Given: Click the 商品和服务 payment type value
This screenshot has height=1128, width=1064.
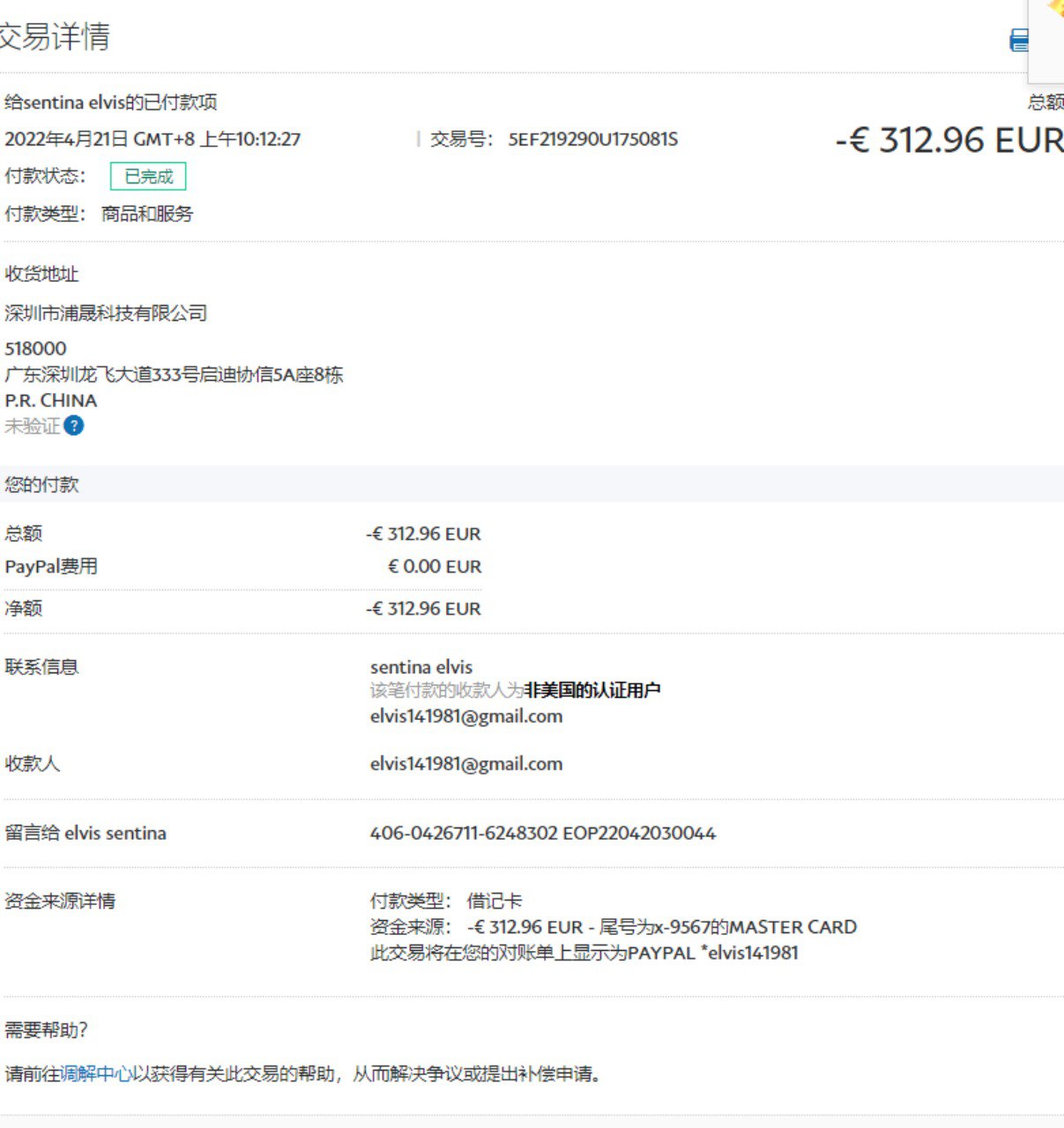Looking at the screenshot, I should 147,214.
